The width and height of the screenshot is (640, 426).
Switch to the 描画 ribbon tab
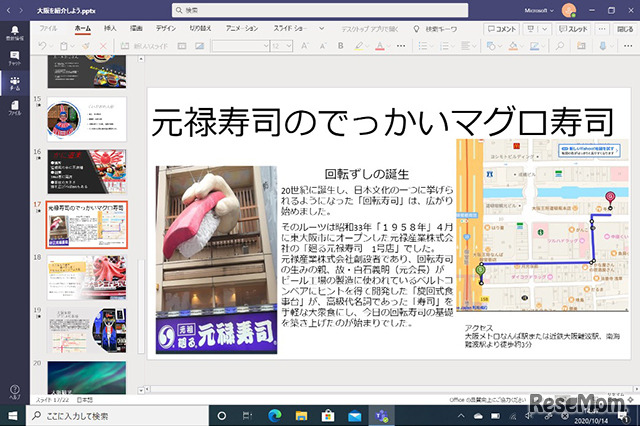point(136,29)
